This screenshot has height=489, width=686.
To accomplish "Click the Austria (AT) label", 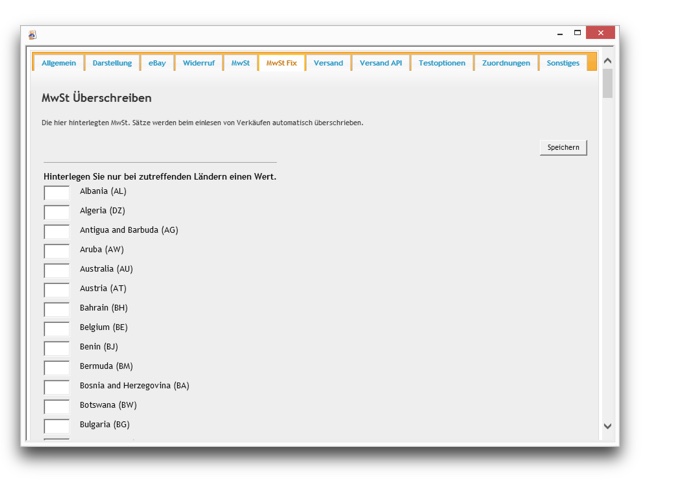I will point(103,289).
